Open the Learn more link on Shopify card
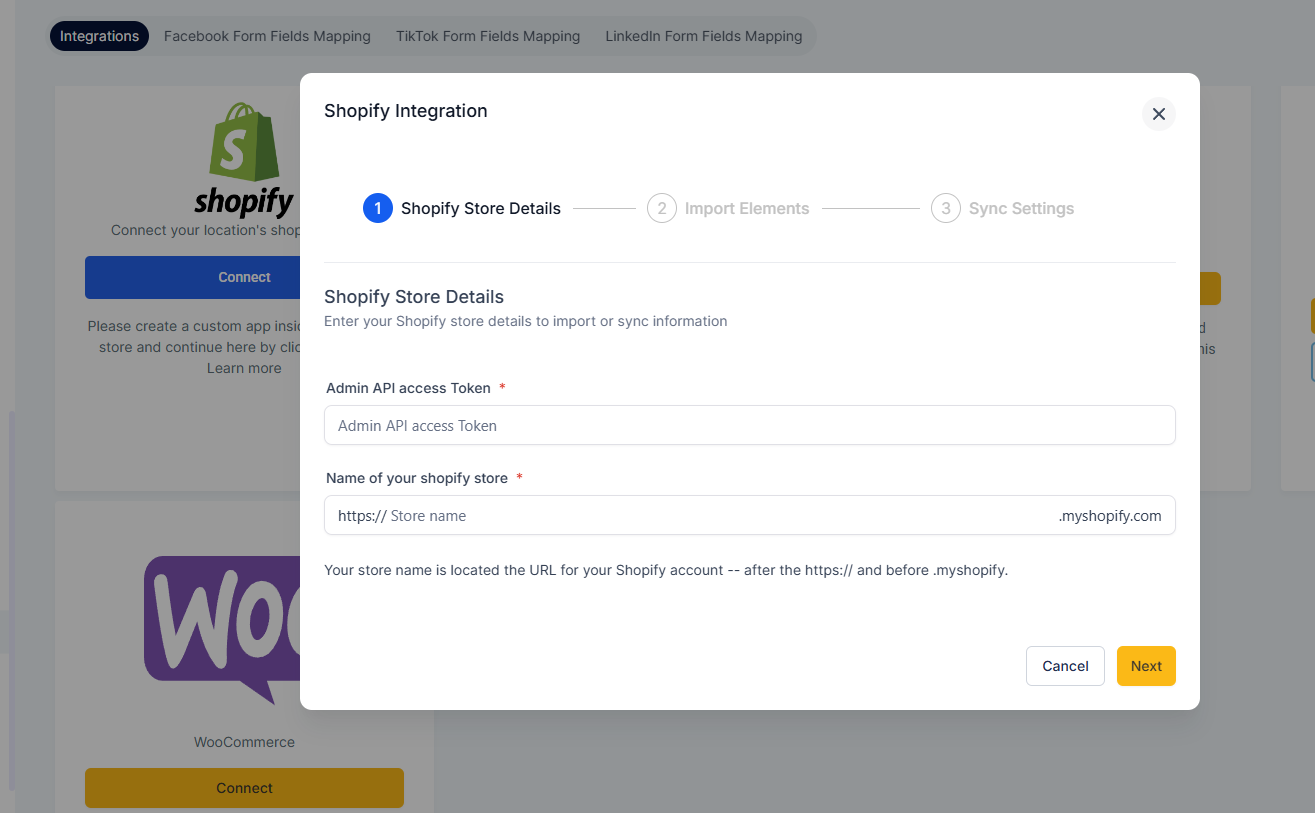 tap(244, 368)
